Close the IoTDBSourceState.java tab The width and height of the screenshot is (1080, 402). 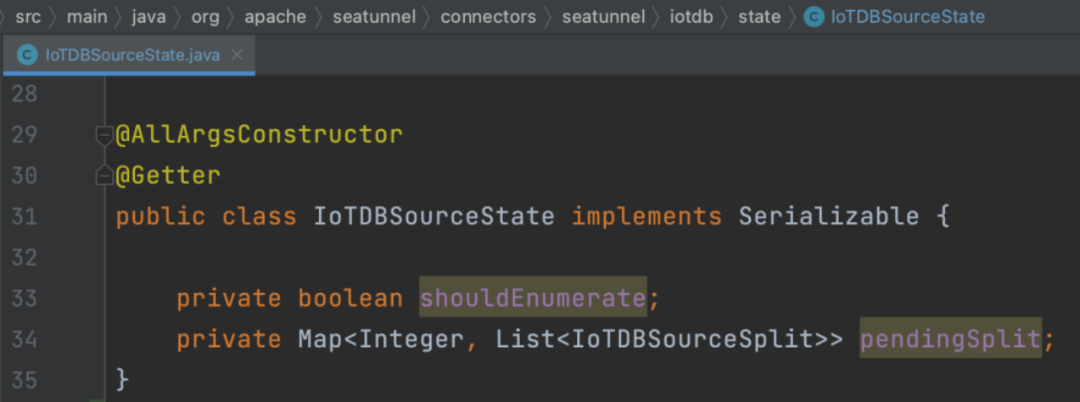click(237, 55)
